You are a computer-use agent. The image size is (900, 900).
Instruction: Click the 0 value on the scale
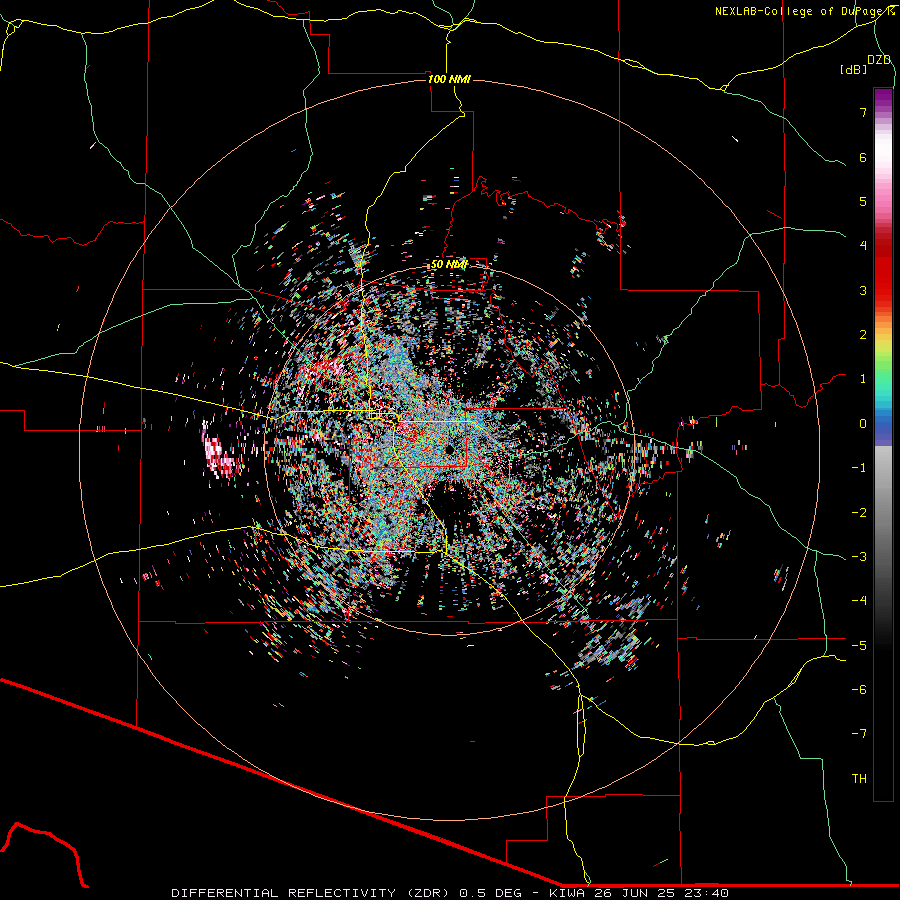[x=863, y=424]
